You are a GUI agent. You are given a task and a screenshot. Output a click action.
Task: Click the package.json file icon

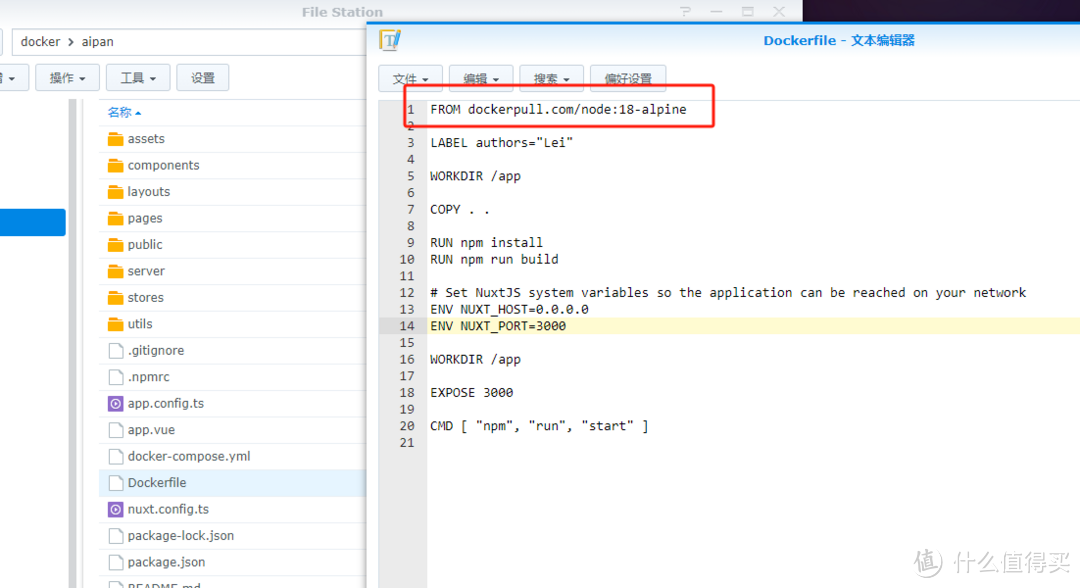115,562
